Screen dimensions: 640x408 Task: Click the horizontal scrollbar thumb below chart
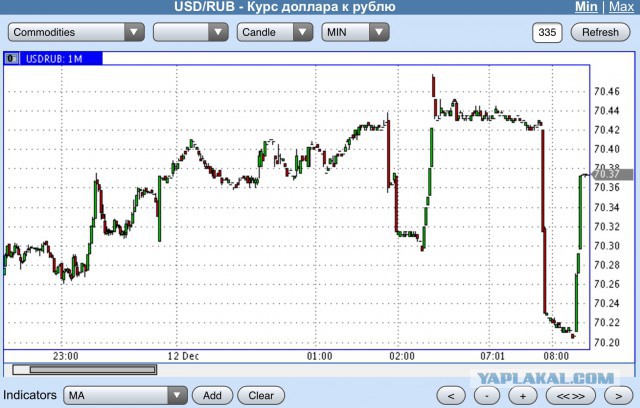click(x=84, y=370)
